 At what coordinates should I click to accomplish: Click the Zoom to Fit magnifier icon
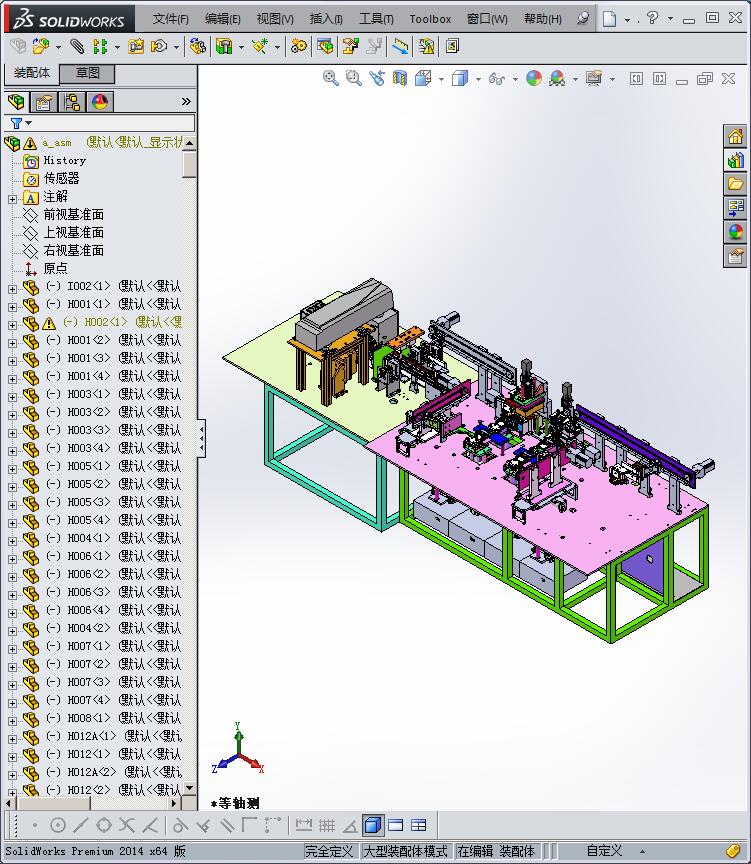tap(331, 78)
